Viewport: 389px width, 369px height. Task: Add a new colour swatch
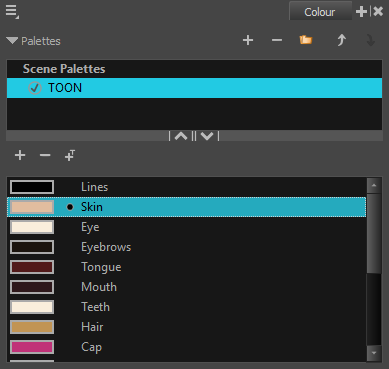click(20, 155)
